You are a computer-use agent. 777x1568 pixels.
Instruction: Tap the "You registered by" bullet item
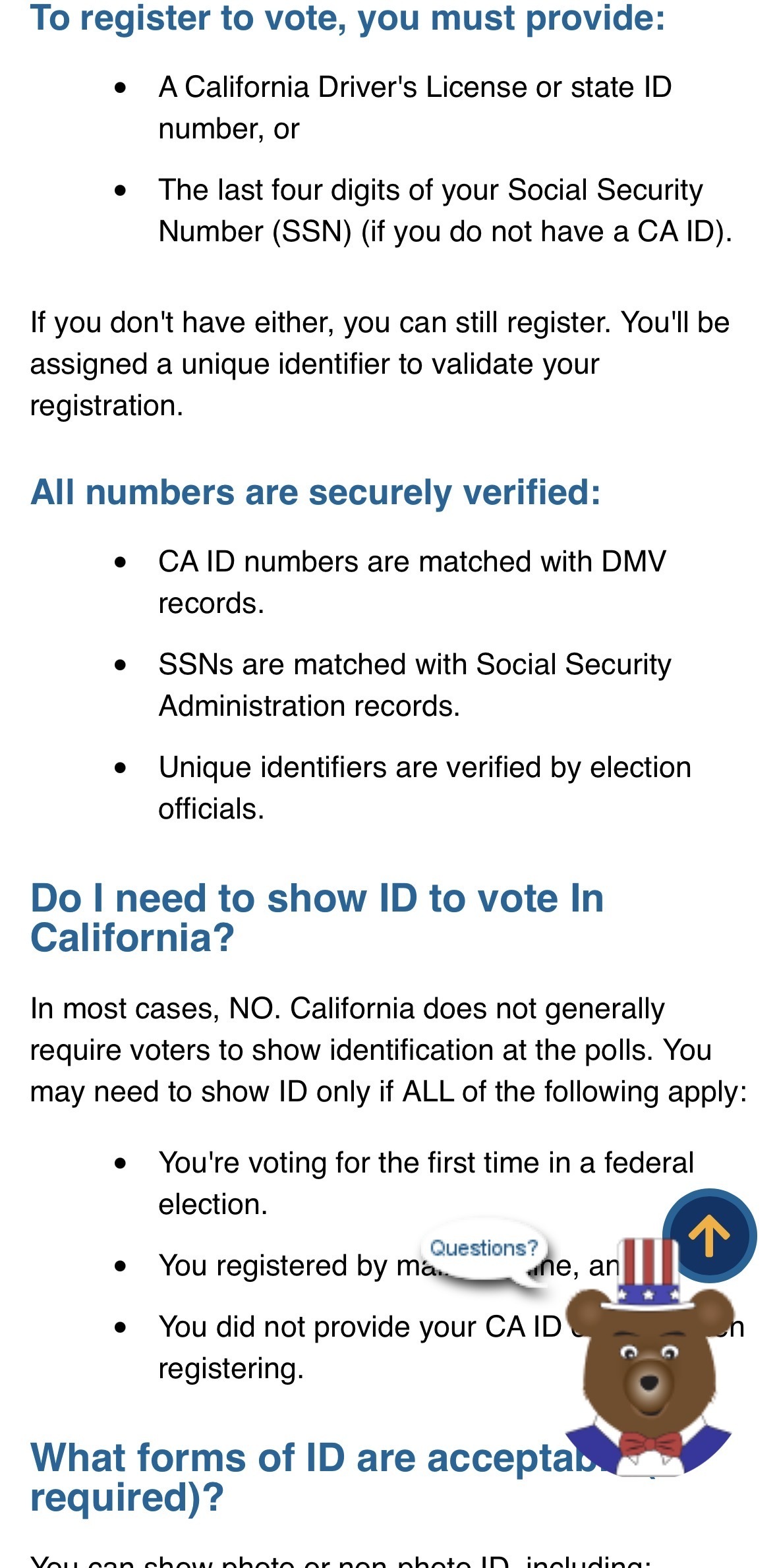pyautogui.click(x=389, y=1265)
